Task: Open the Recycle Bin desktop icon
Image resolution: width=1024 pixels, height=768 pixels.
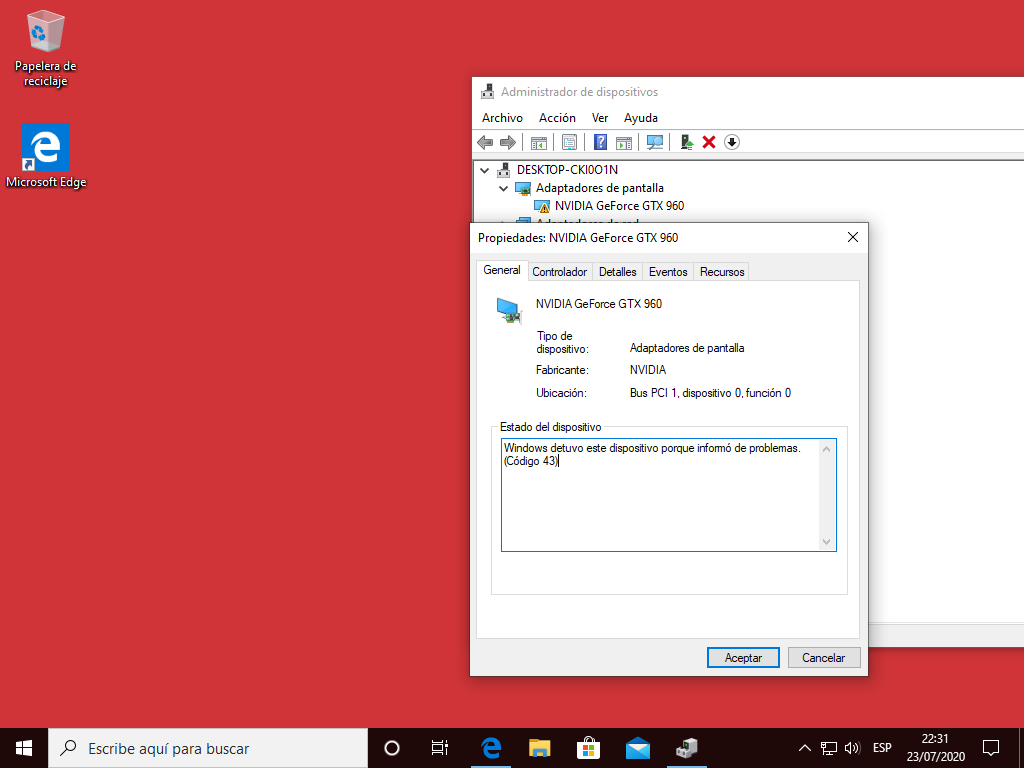Action: [46, 48]
